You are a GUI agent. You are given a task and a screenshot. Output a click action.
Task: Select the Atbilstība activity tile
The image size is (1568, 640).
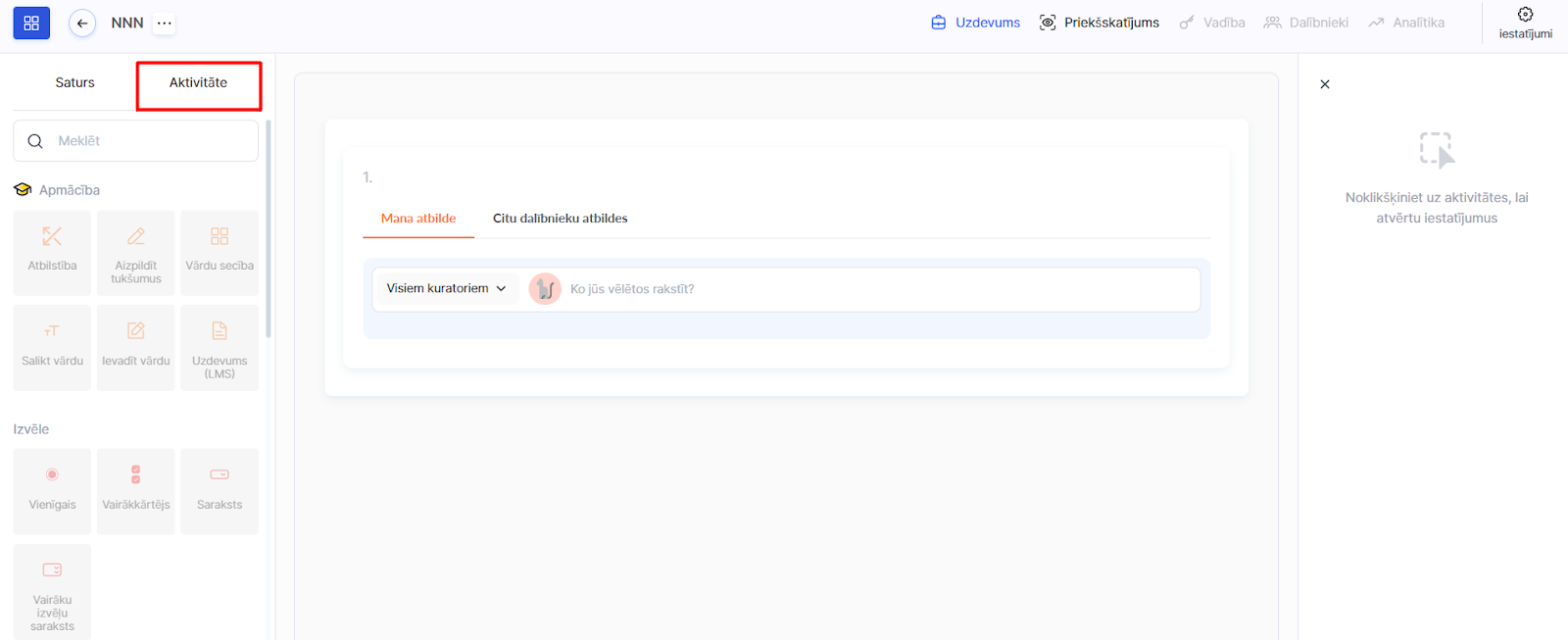[52, 253]
